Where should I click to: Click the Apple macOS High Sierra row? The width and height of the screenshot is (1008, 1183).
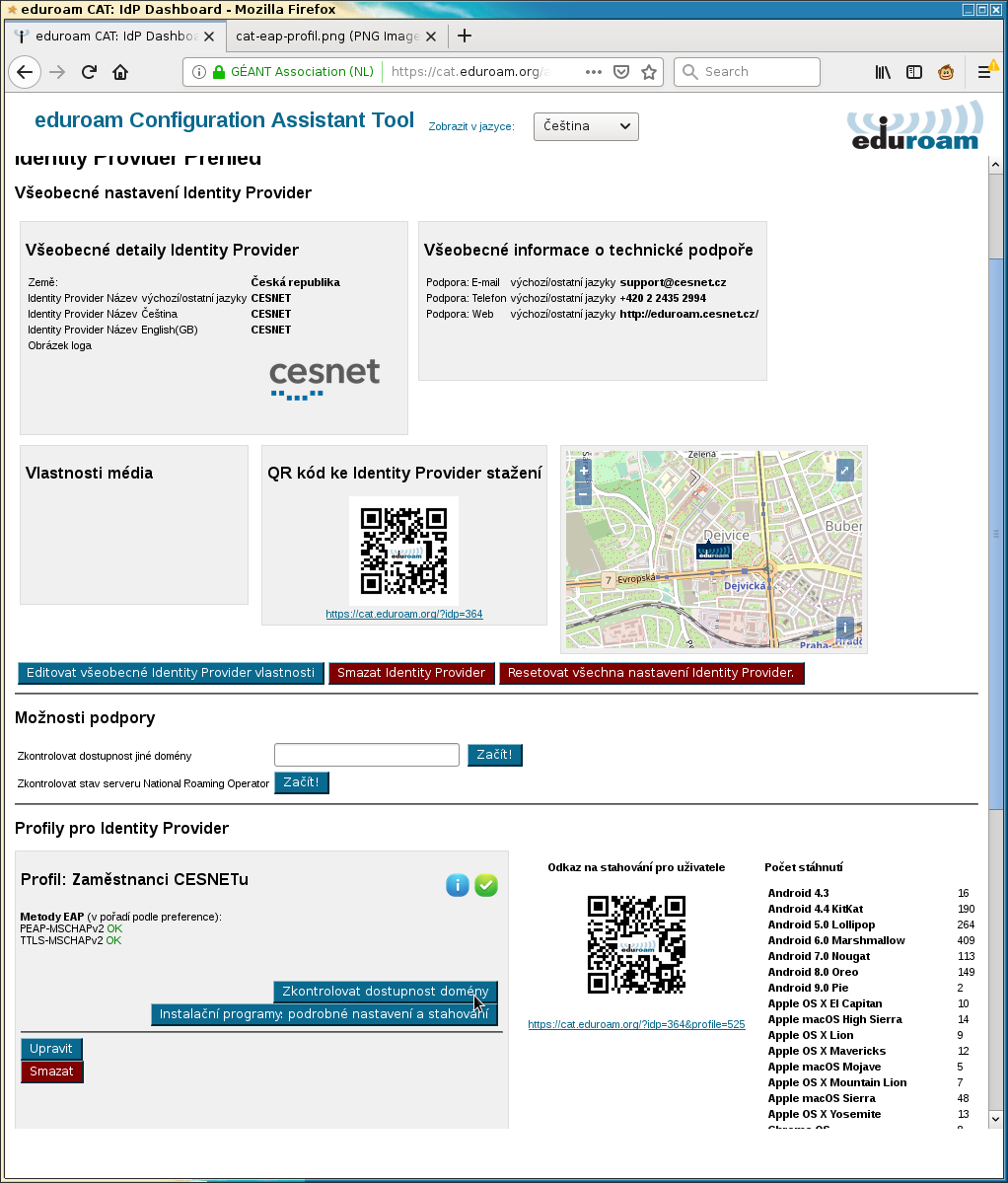coord(871,1019)
